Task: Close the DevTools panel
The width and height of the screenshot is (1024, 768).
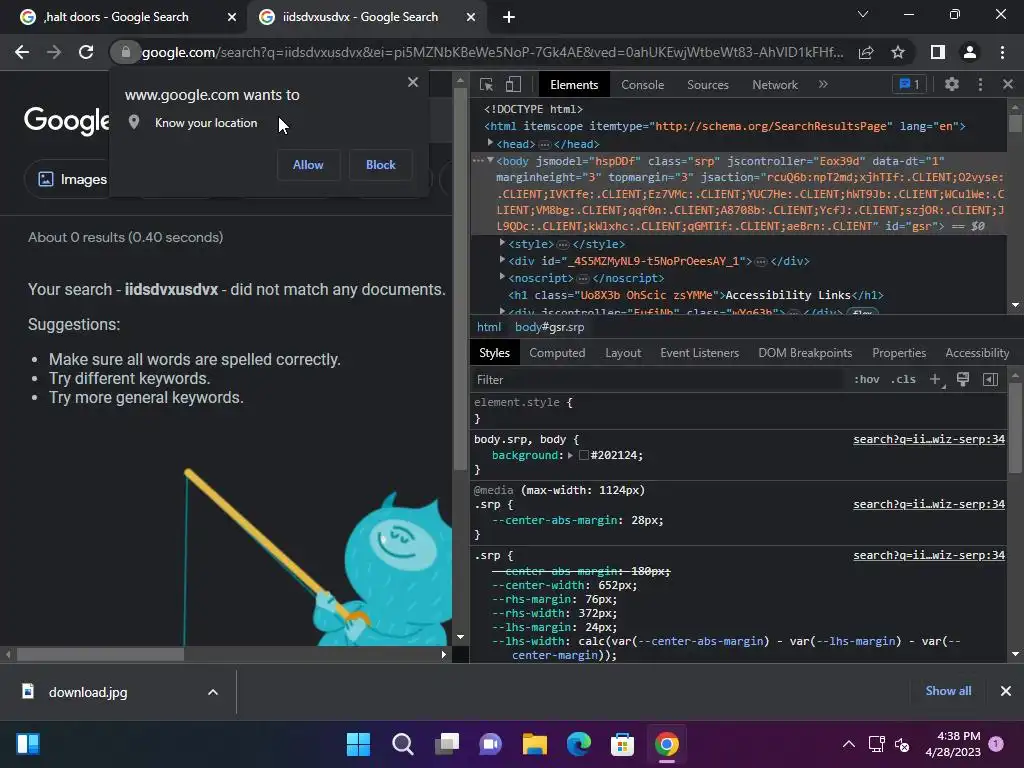Action: tap(1008, 84)
